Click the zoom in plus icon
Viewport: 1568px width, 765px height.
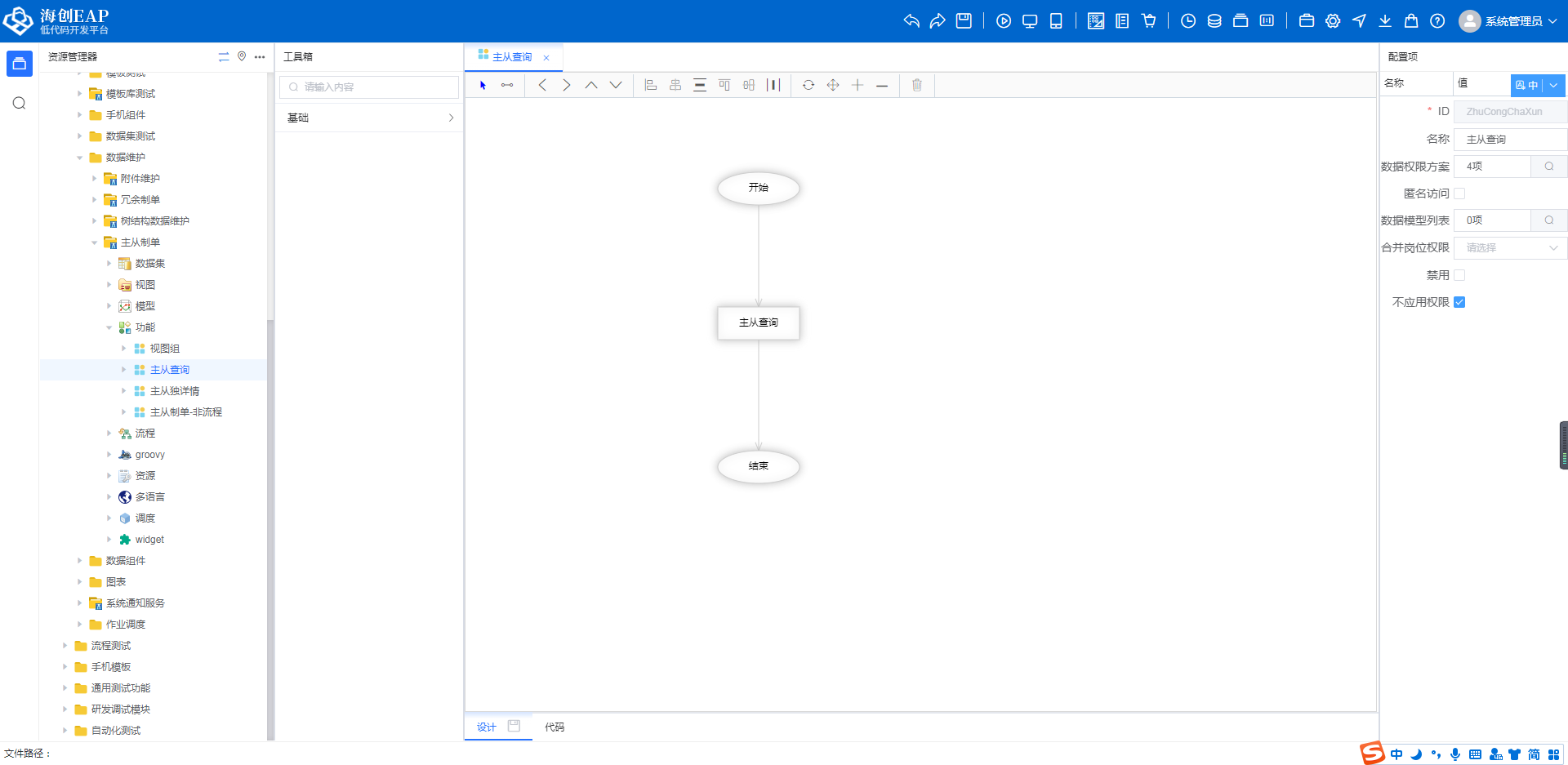[x=857, y=85]
